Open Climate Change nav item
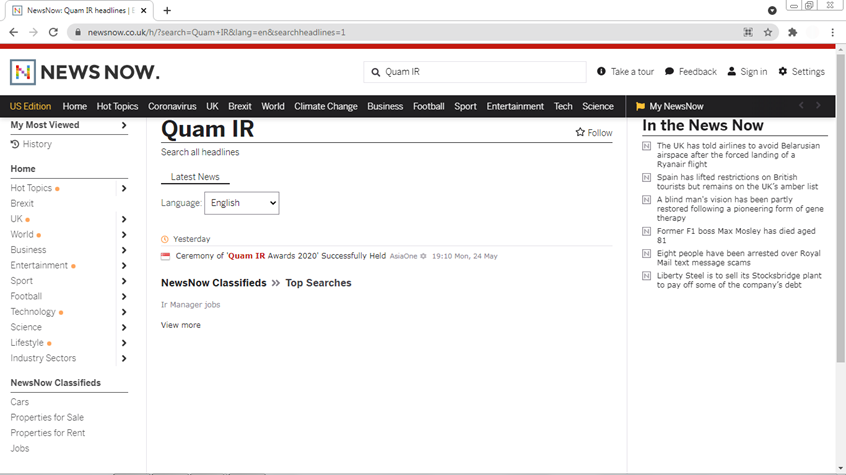 (326, 106)
